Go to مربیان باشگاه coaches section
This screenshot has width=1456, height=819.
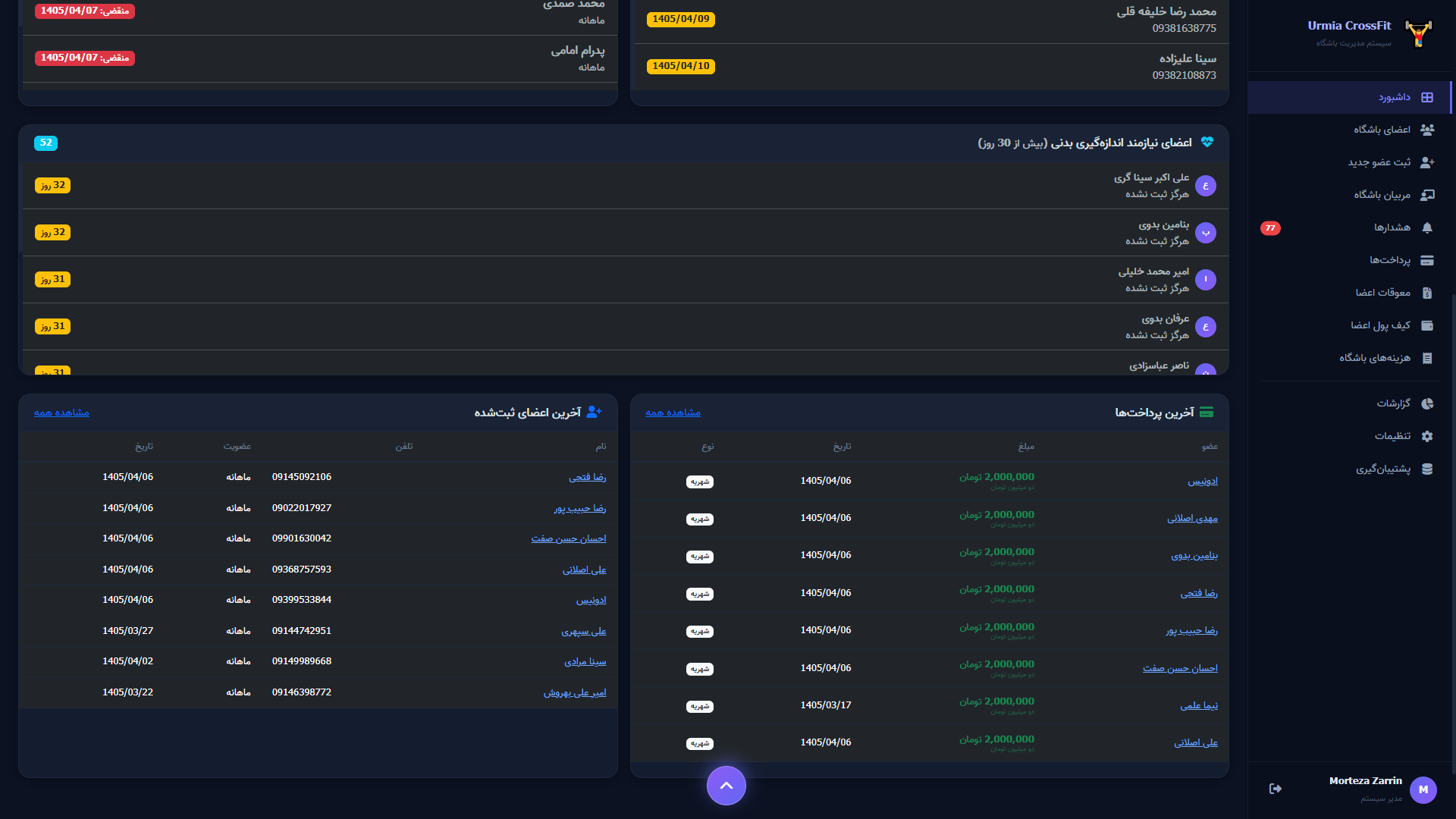click(1349, 195)
